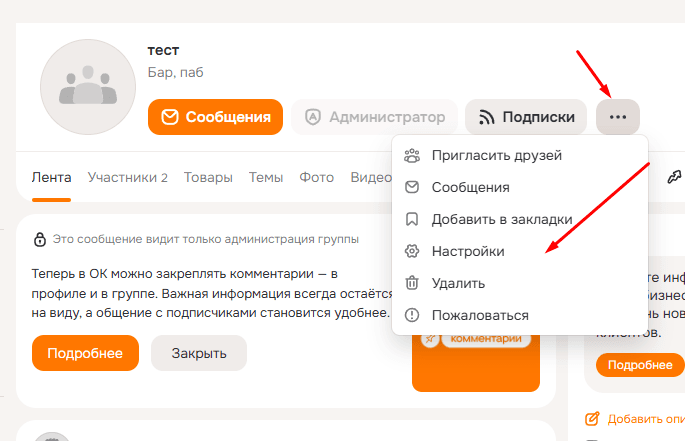Click the pin icon at right of tabs
The width and height of the screenshot is (685, 441).
point(674,177)
